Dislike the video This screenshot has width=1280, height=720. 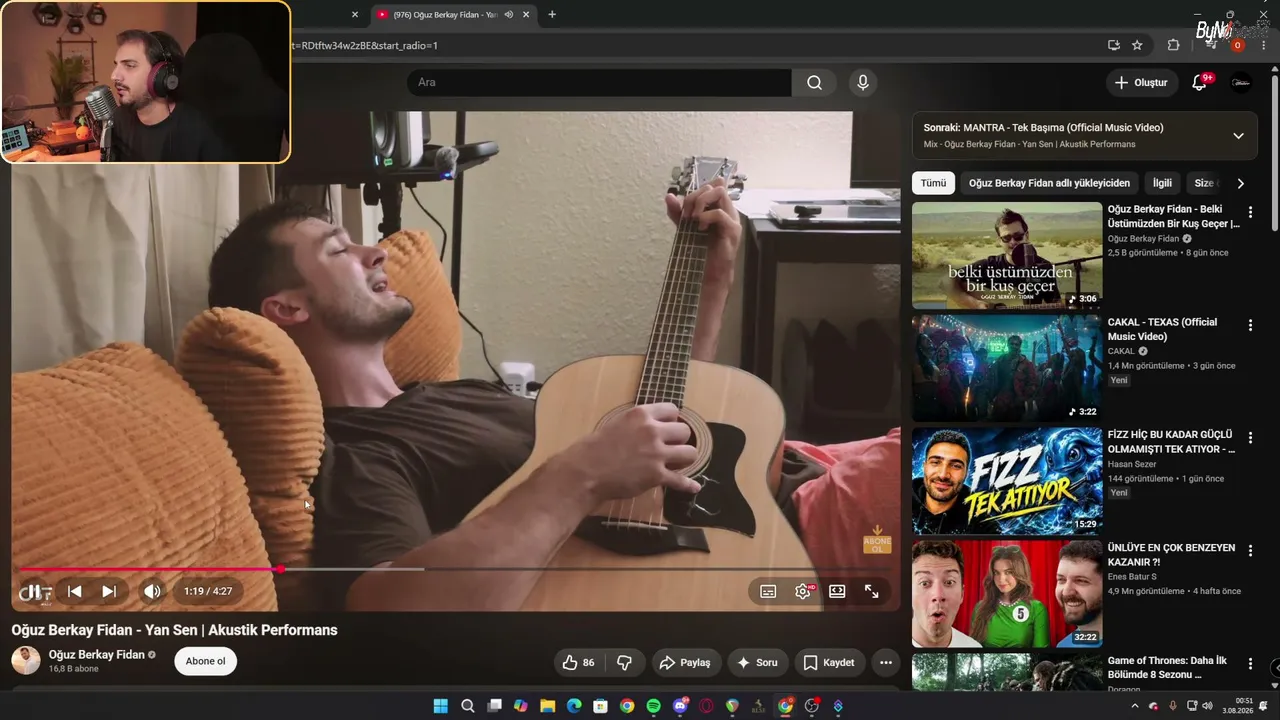tap(625, 662)
